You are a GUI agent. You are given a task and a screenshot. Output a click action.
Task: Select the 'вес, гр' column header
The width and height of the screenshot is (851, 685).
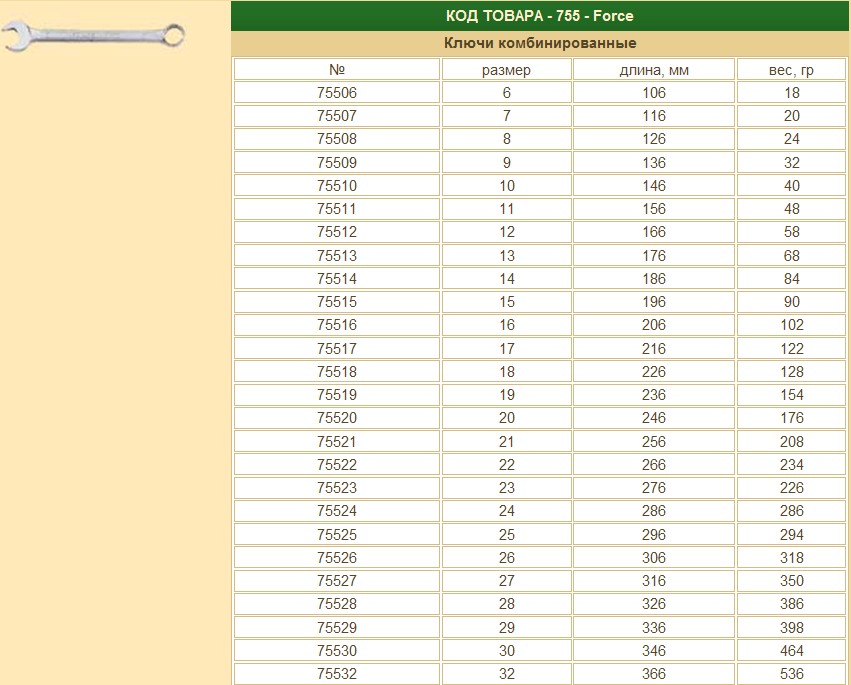pyautogui.click(x=791, y=70)
